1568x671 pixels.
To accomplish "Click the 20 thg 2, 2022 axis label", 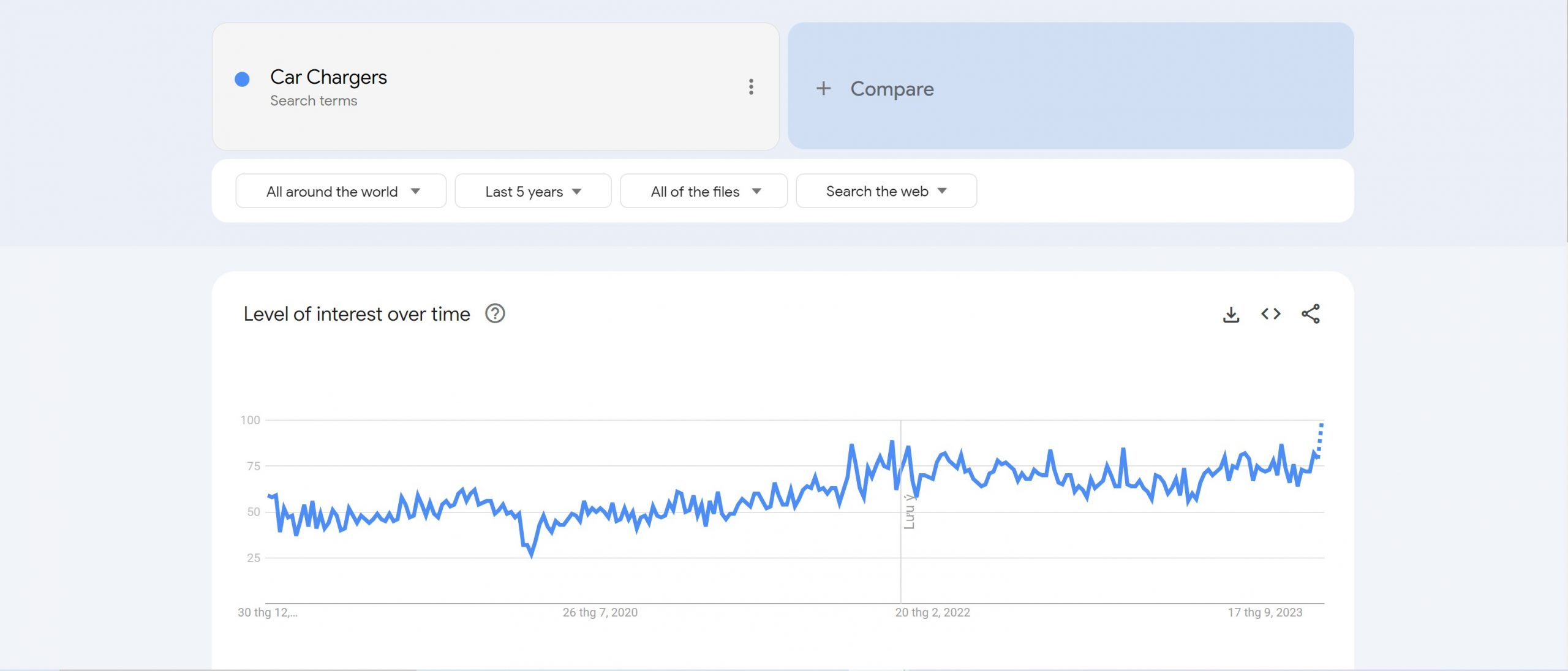I will tap(932, 612).
